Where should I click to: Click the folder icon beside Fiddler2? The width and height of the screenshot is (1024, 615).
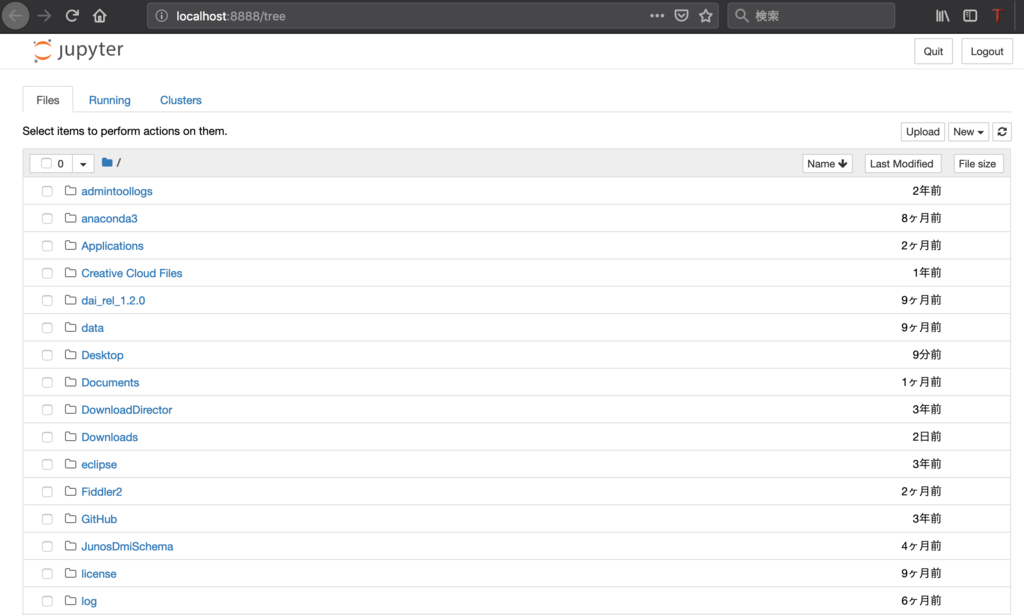click(71, 492)
